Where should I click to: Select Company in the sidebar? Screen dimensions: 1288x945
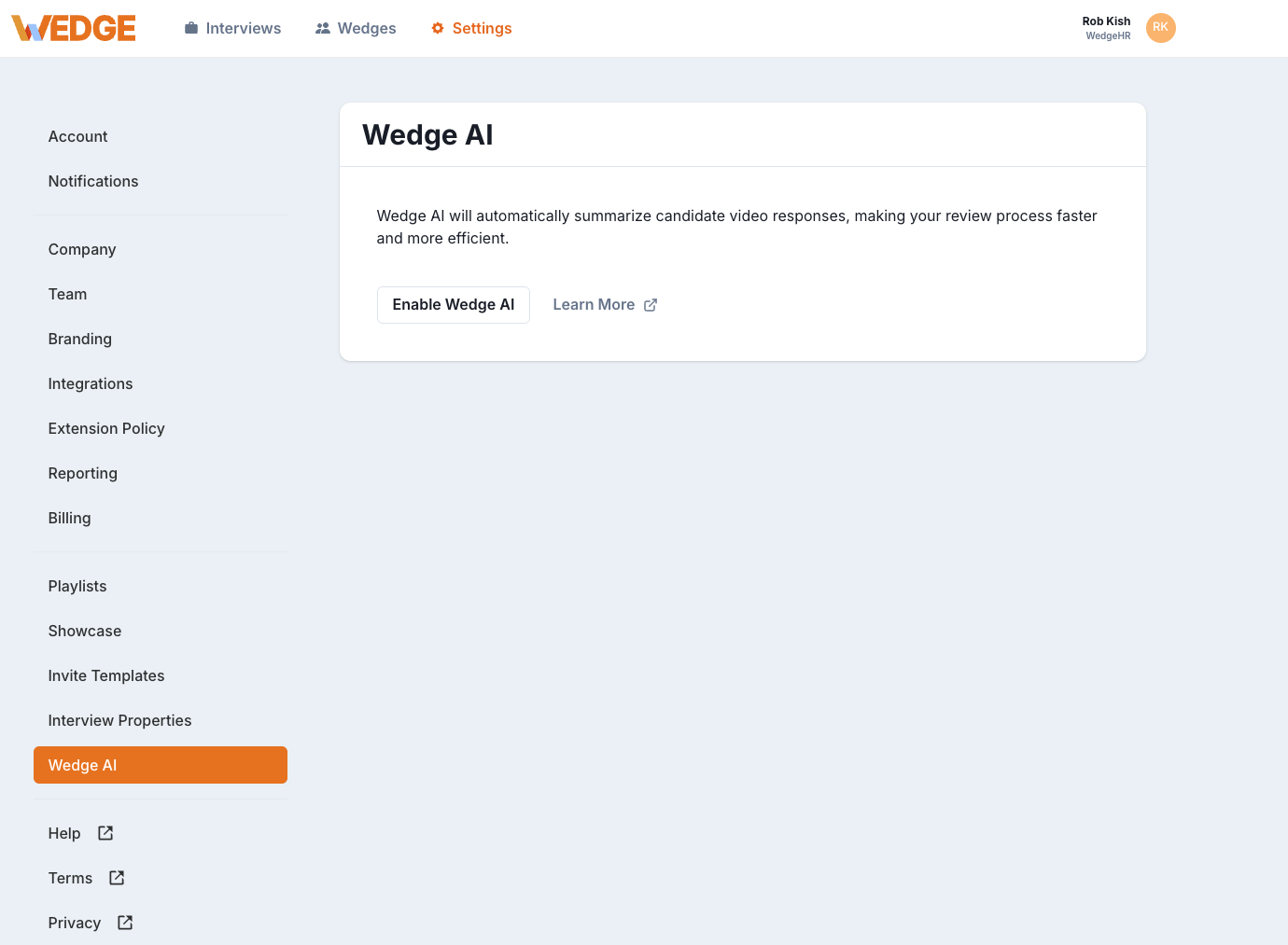(161, 249)
